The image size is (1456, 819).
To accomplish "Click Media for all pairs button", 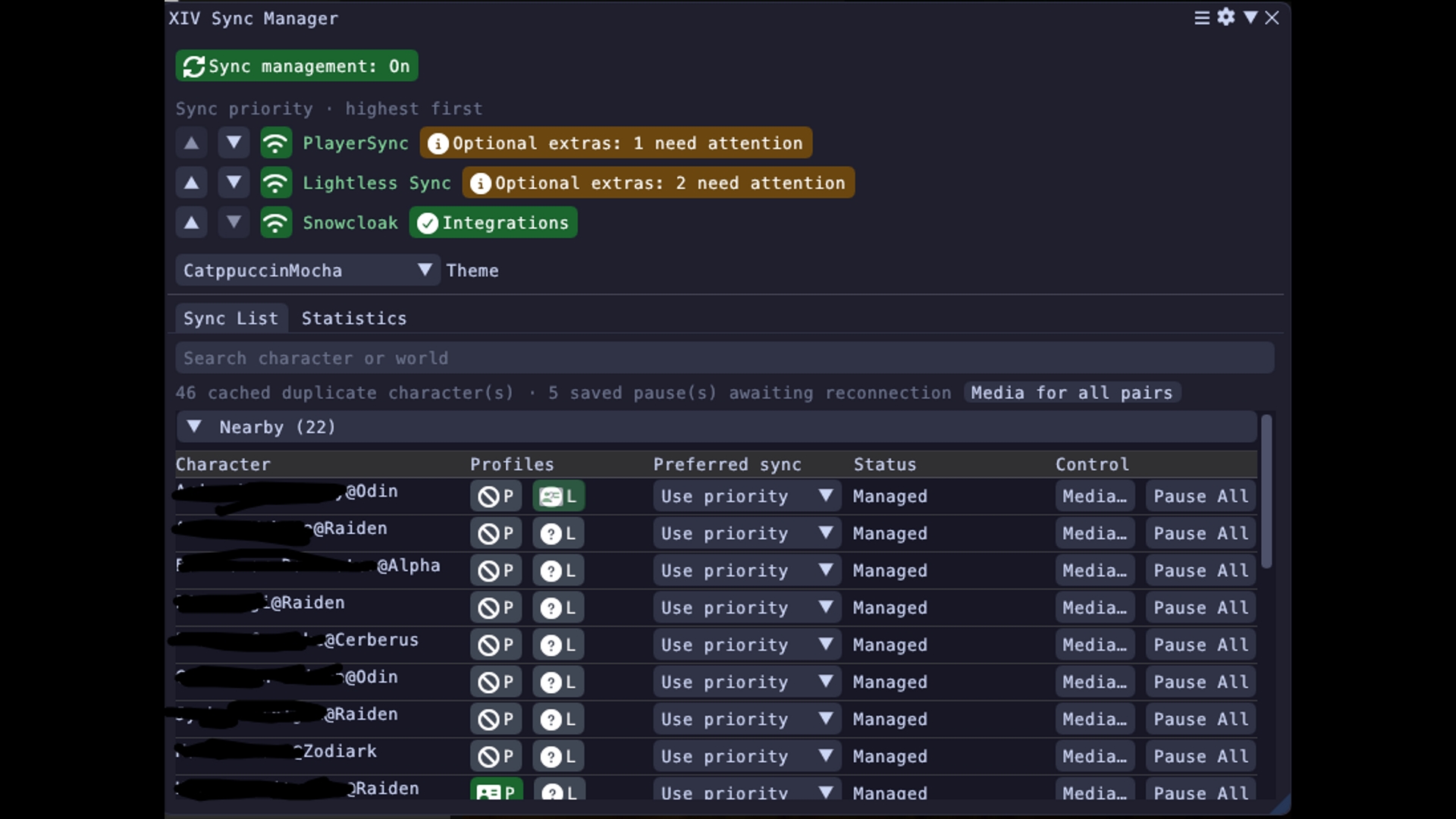I will tap(1072, 393).
